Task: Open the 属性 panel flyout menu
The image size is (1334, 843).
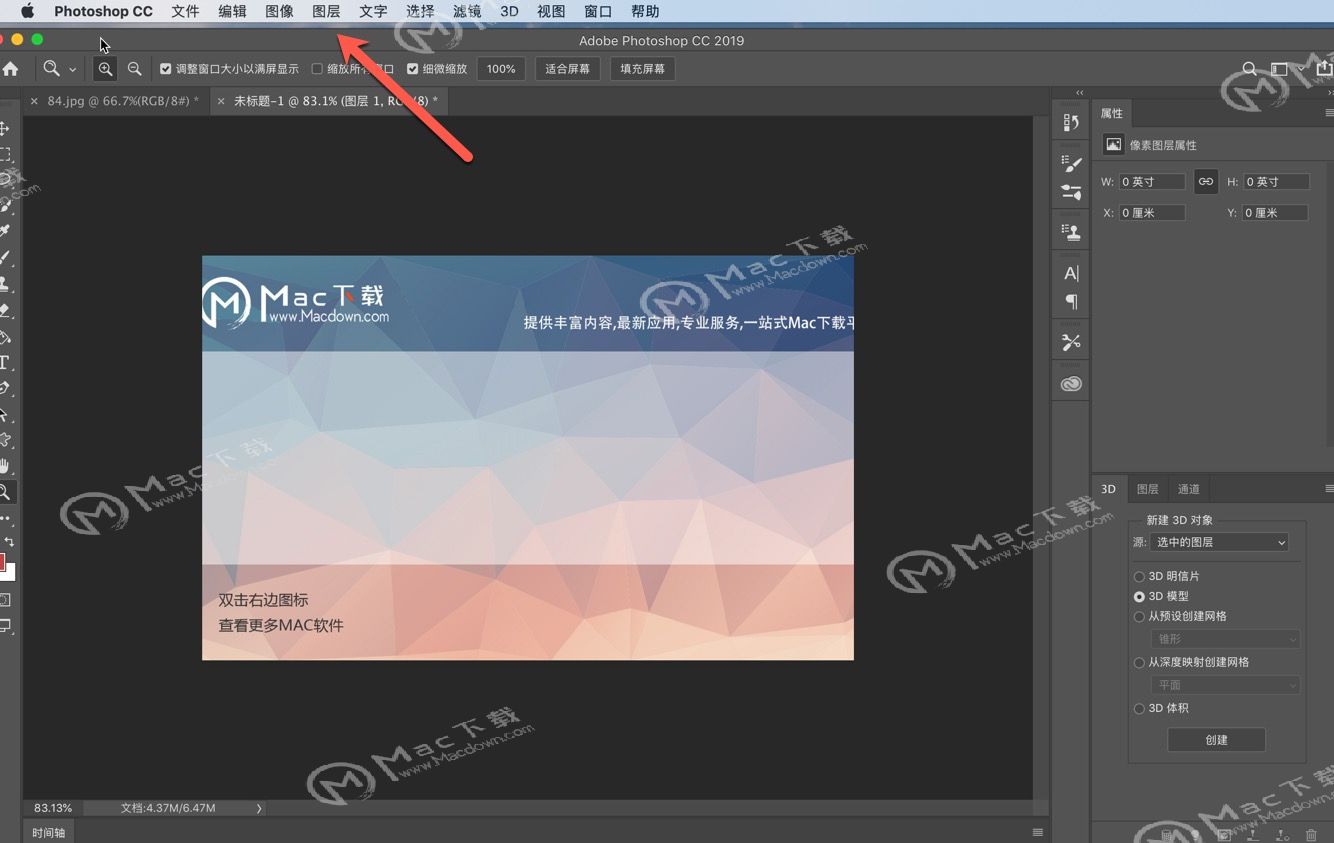Action: [1329, 113]
